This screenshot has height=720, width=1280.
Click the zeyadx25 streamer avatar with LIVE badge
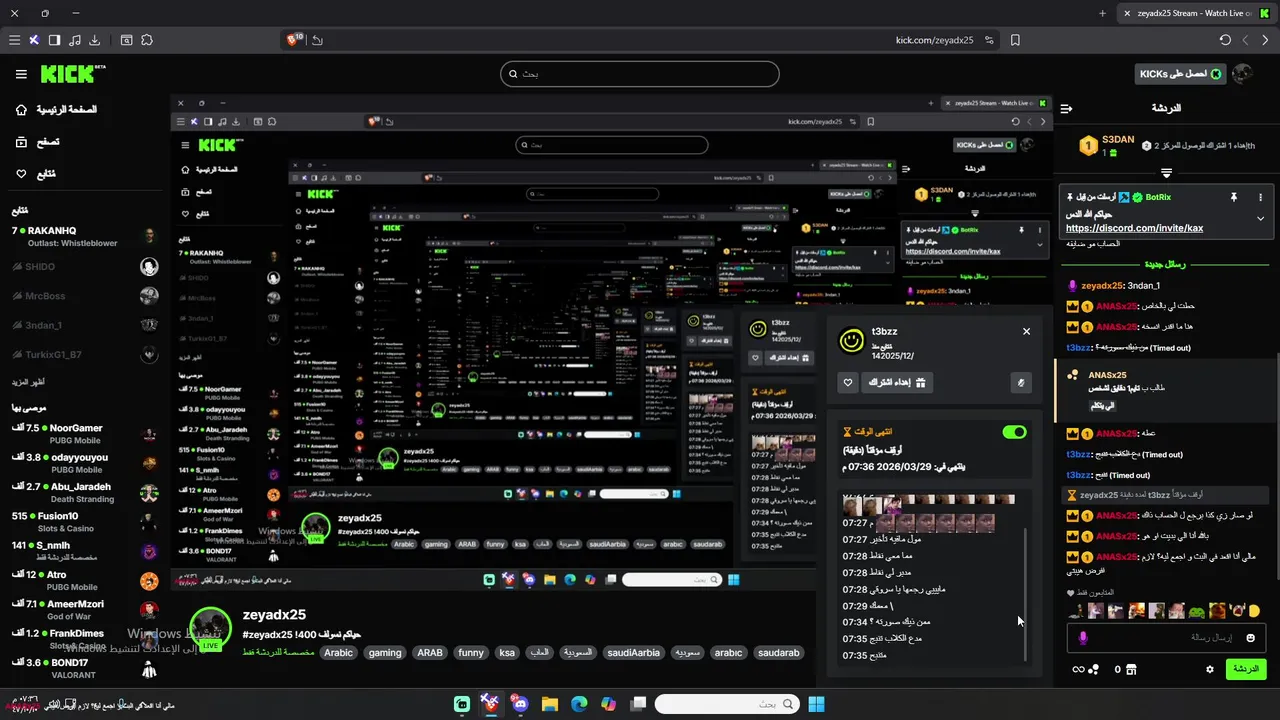point(210,629)
